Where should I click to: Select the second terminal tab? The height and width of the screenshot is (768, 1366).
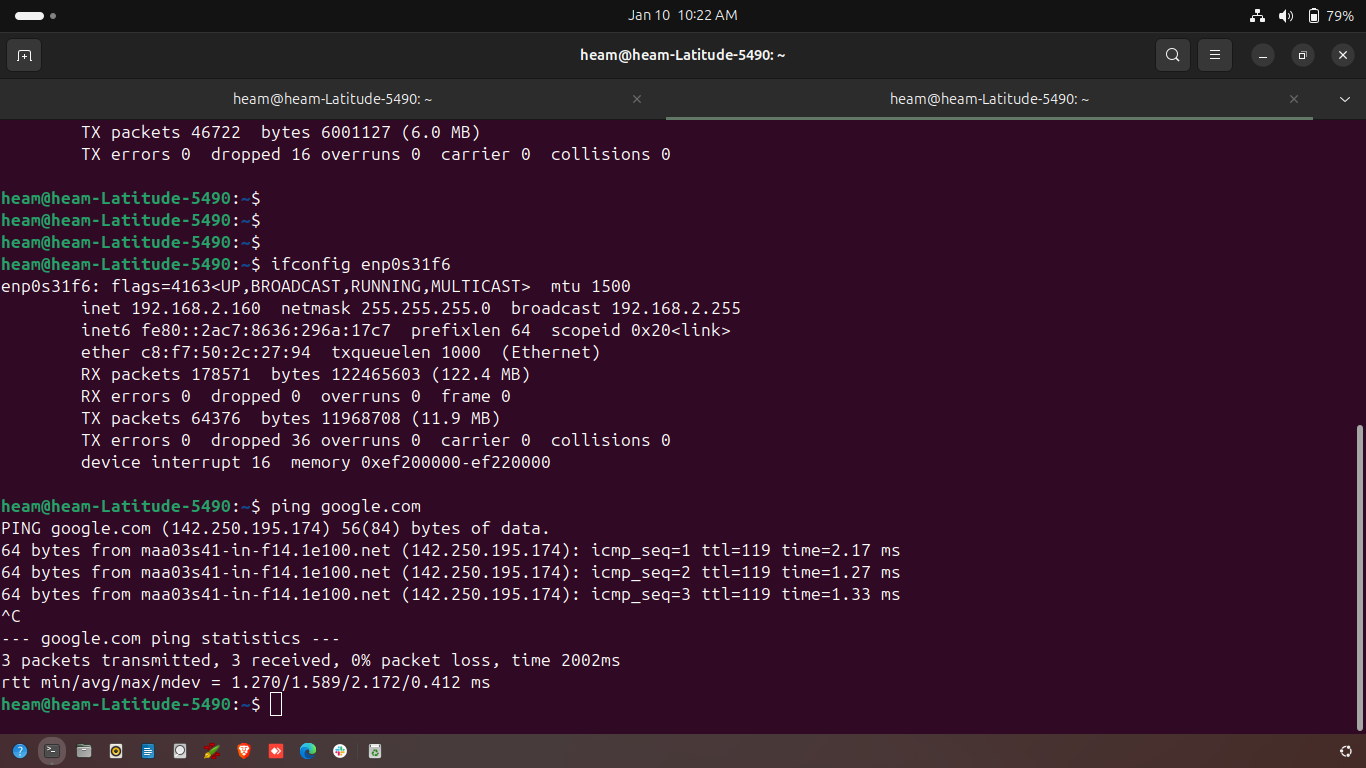coord(988,99)
